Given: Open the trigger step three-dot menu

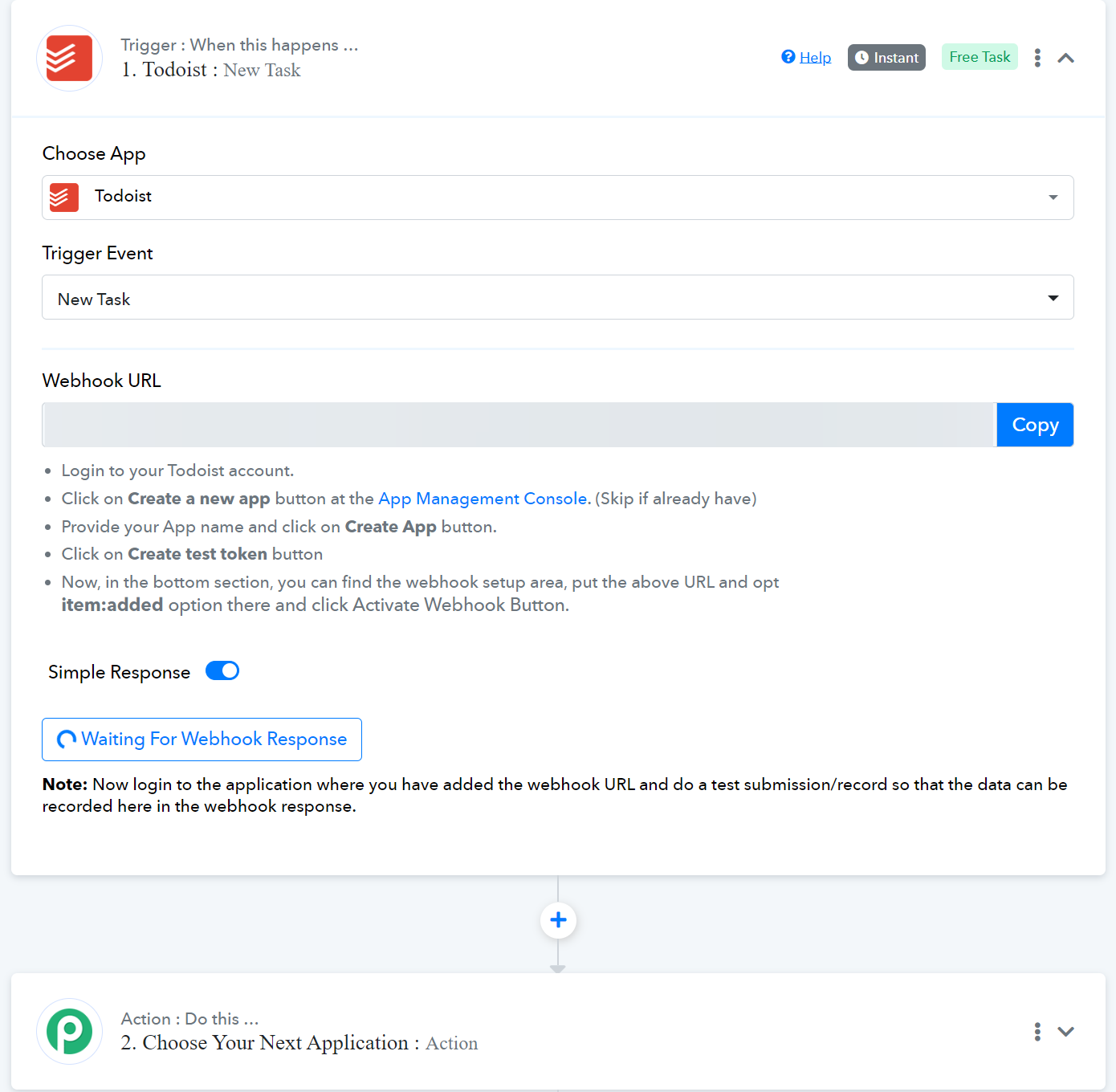Looking at the screenshot, I should (x=1037, y=58).
